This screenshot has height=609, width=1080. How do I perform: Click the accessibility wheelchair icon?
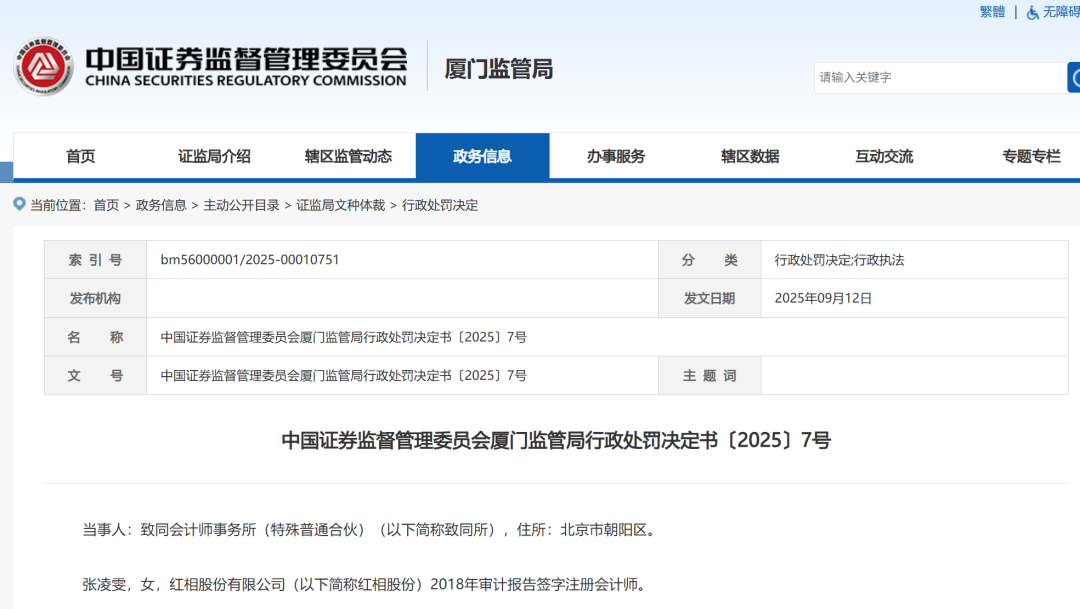(x=1032, y=12)
